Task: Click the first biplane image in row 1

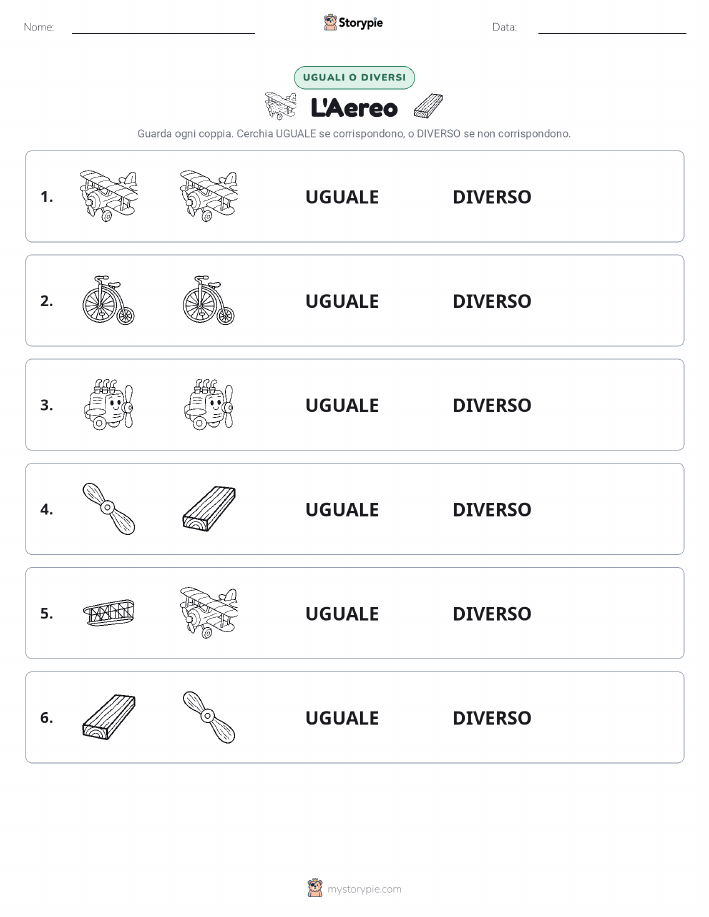Action: click(x=109, y=196)
